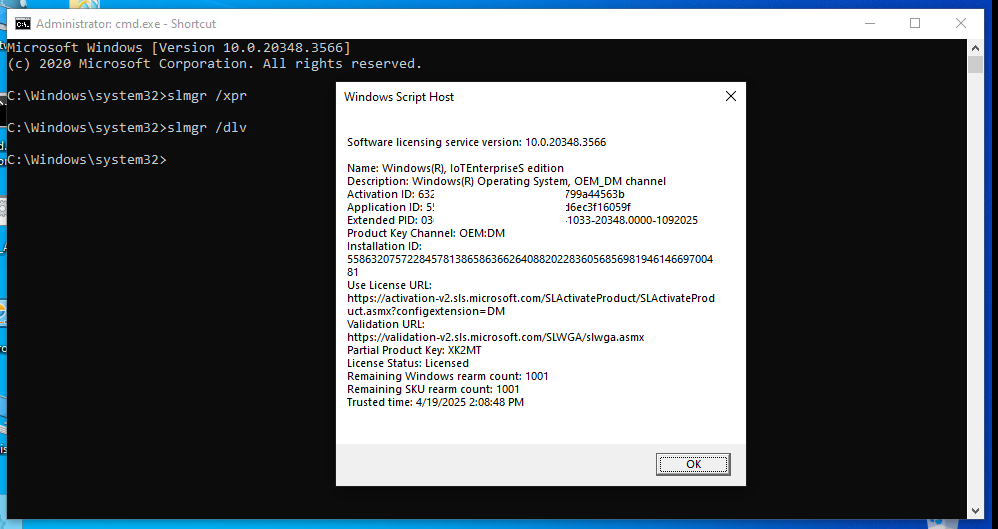
Task: Click the validation-v2 slwga.asmx URL text
Action: click(495, 337)
